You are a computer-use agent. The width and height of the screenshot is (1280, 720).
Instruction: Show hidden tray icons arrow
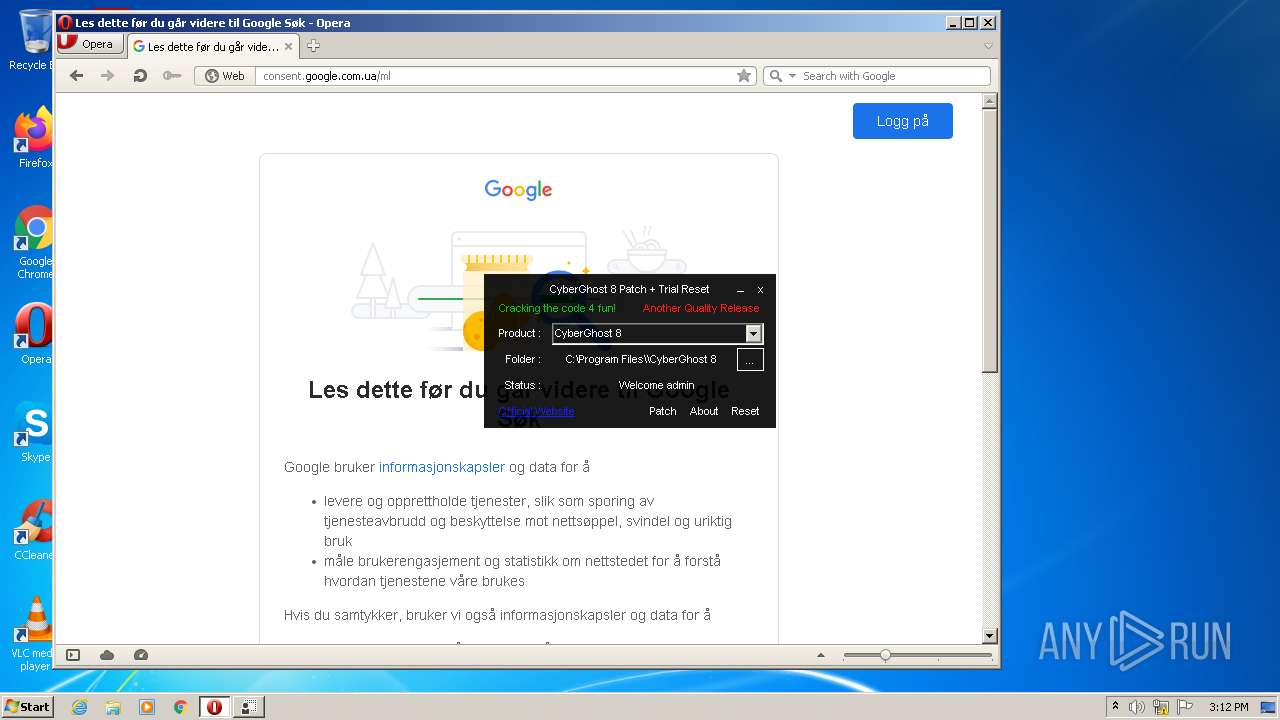(x=1115, y=707)
